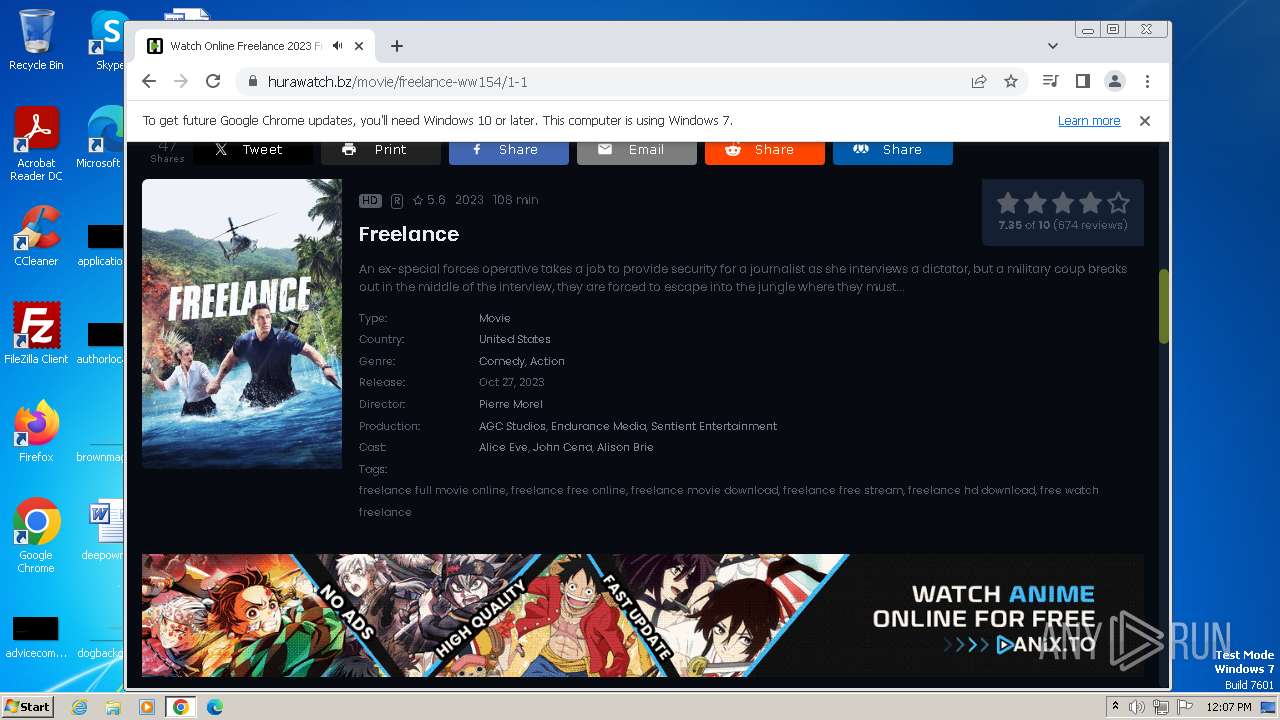Image resolution: width=1280 pixels, height=720 pixels.
Task: Open the Recycle Bin desktop icon
Action: point(36,40)
